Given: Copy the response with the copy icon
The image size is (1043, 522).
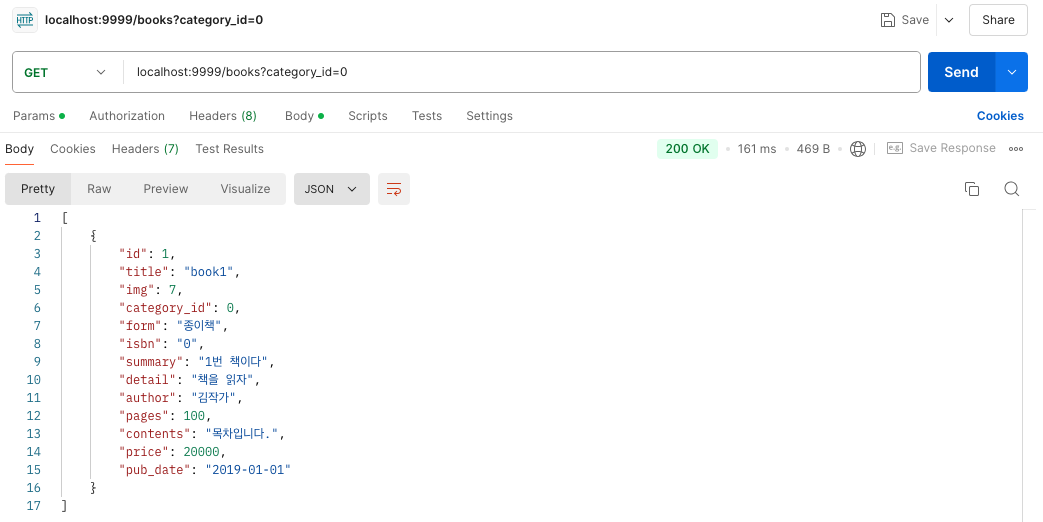Looking at the screenshot, I should tap(972, 189).
